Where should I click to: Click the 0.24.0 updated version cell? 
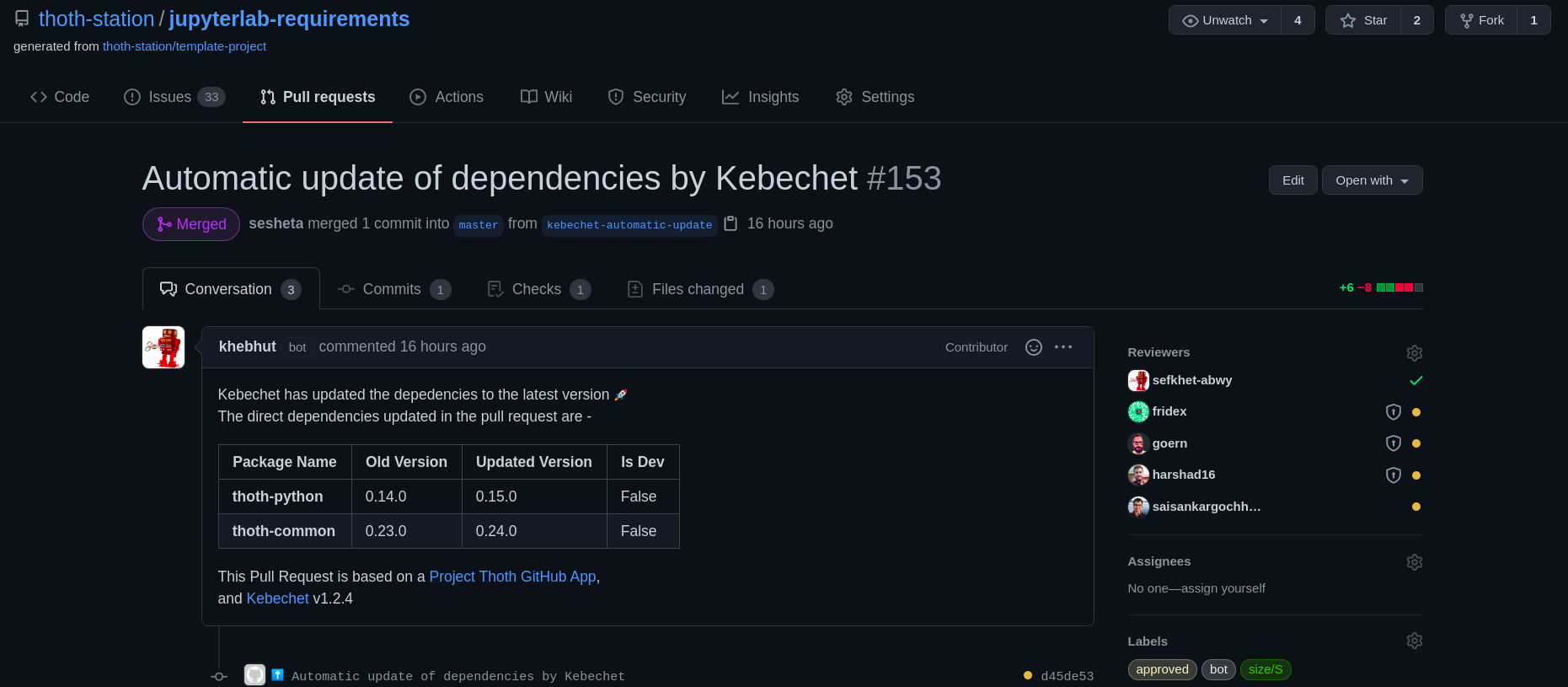534,531
